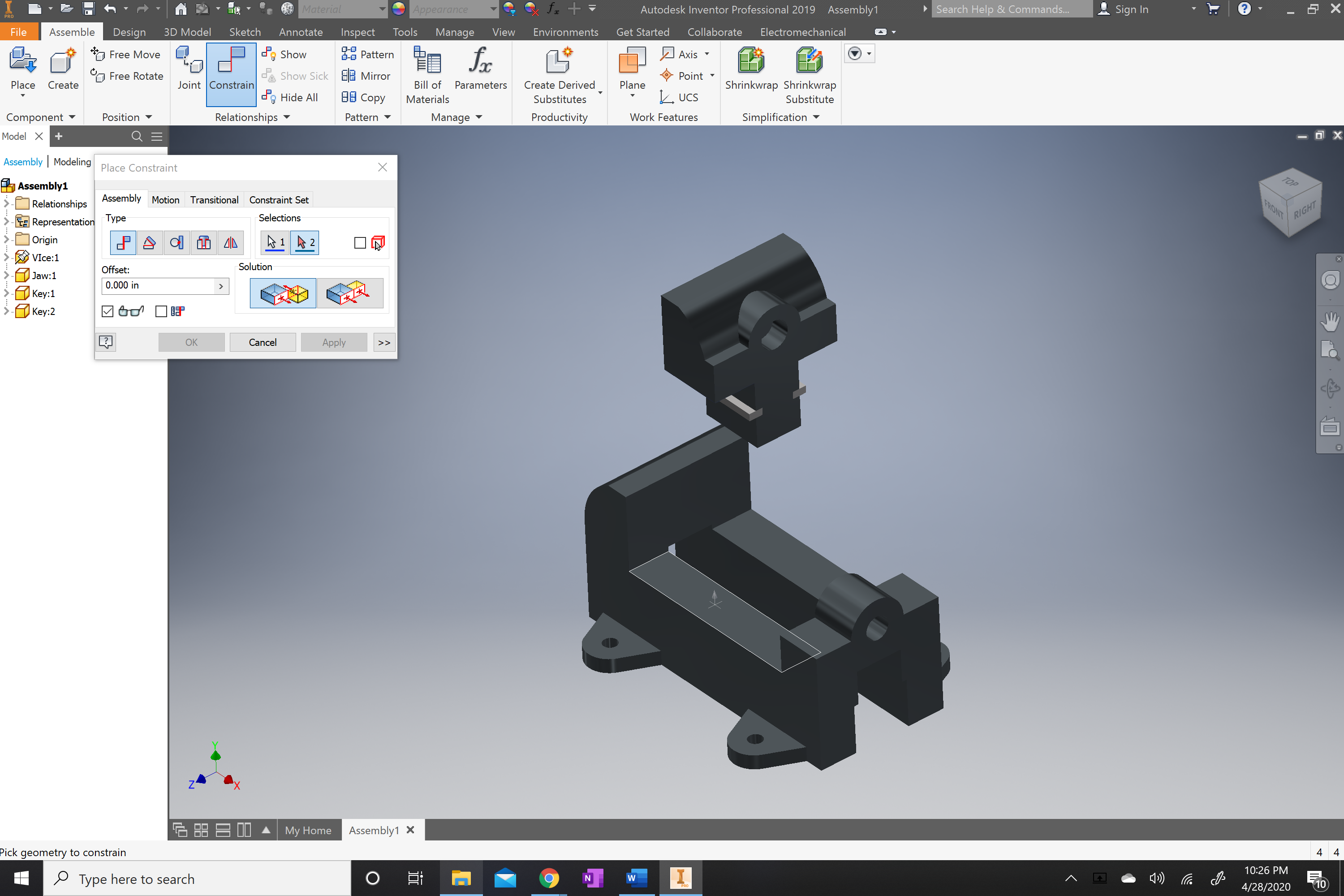
Task: Activate First Selection button
Action: tap(275, 243)
